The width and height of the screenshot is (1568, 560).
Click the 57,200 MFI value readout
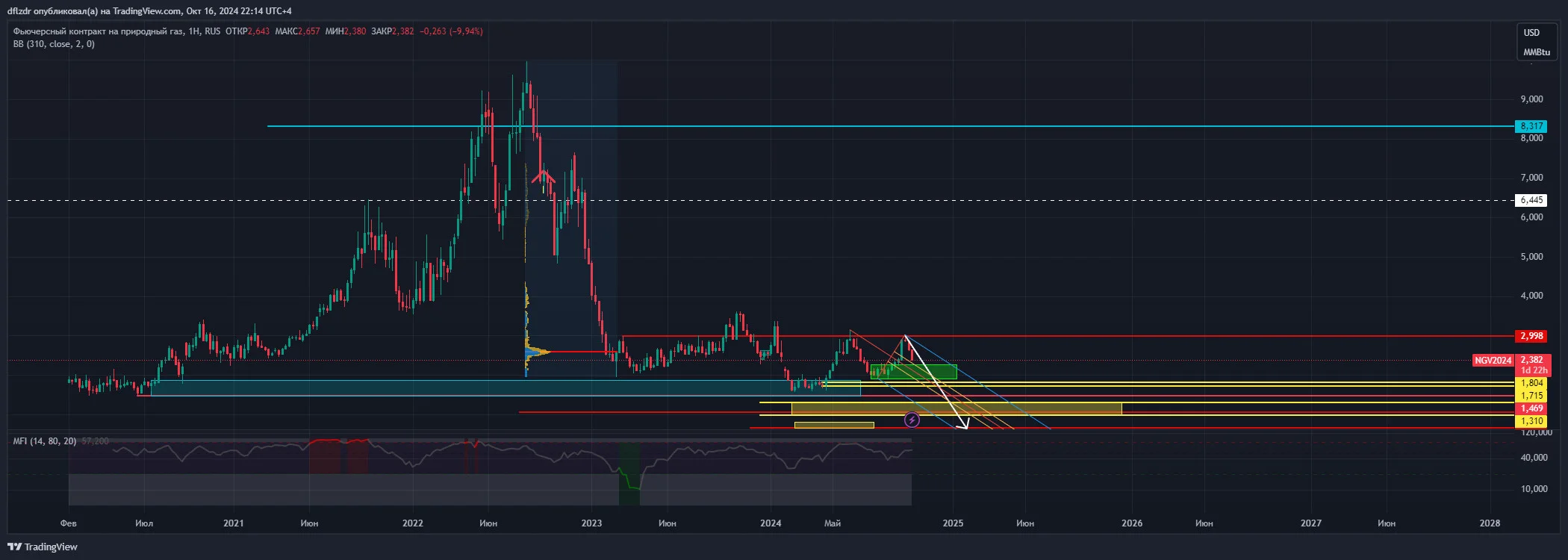[x=95, y=441]
